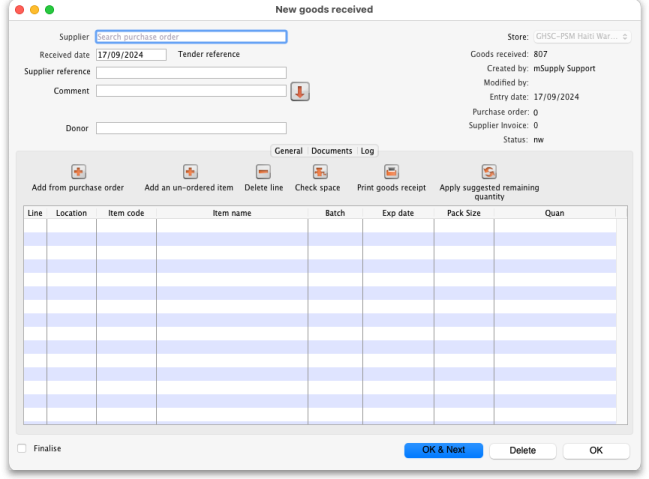Click the Item name column header

tap(232, 213)
